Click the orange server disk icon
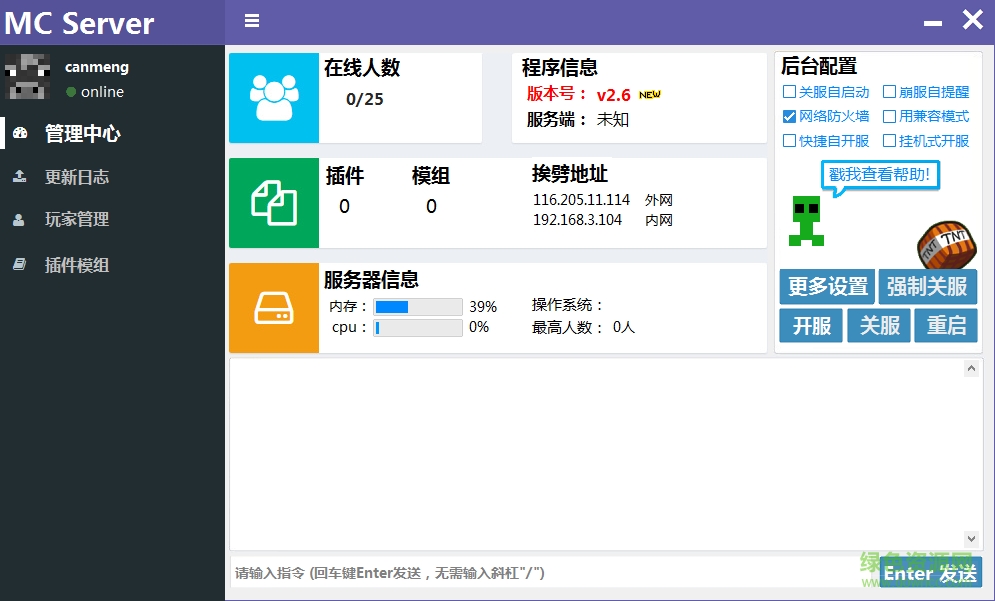Image resolution: width=995 pixels, height=601 pixels. (274, 308)
